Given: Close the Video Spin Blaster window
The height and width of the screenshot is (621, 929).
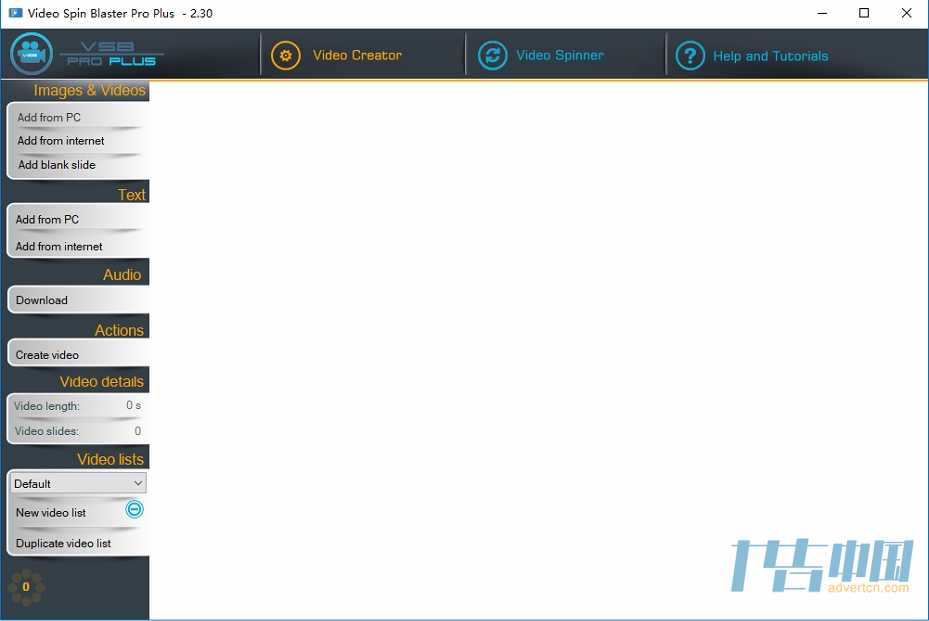Looking at the screenshot, I should point(906,13).
